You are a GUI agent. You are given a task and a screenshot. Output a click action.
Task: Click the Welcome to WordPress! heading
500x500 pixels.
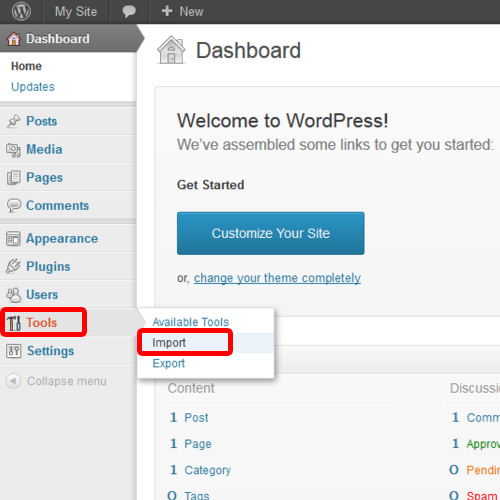tap(283, 120)
